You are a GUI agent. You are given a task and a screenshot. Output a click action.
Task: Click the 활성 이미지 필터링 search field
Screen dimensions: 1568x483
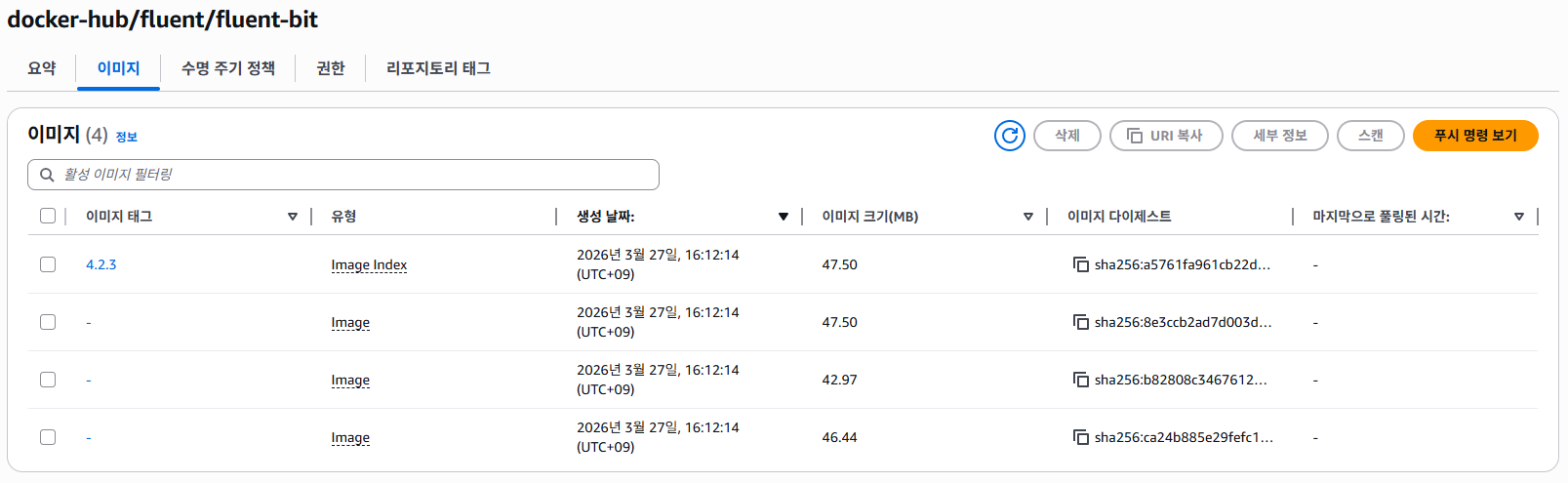pyautogui.click(x=343, y=175)
